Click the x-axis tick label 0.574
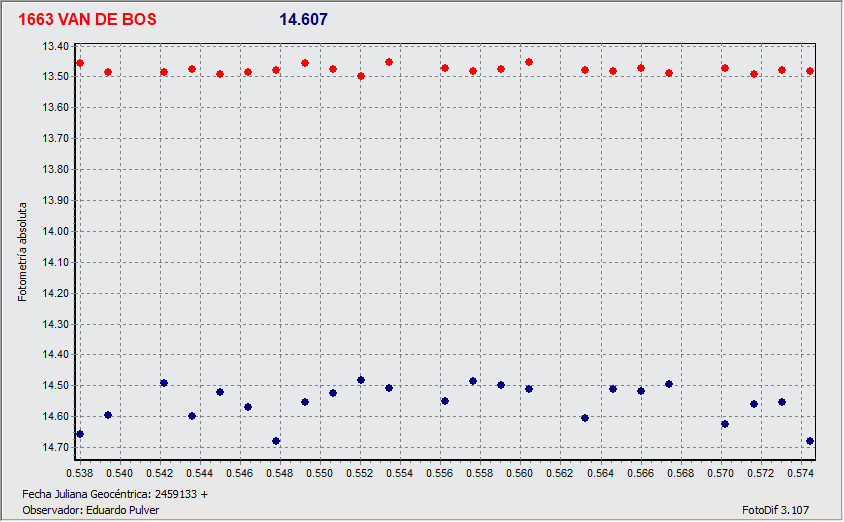844x522 pixels. coord(800,473)
